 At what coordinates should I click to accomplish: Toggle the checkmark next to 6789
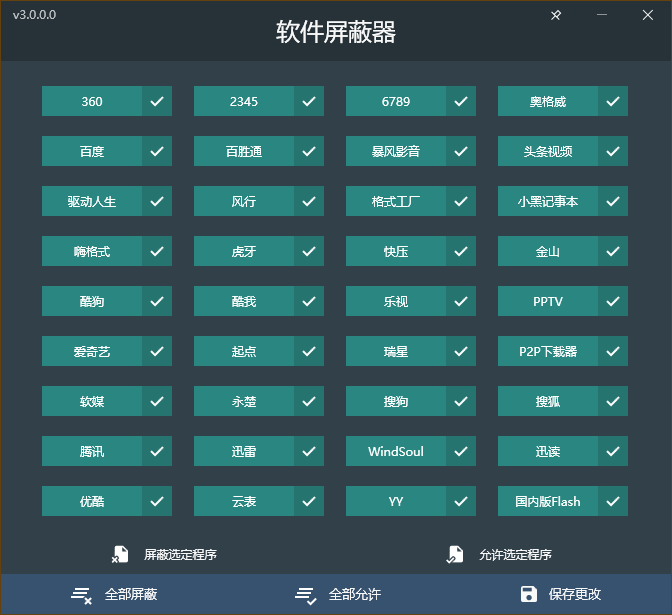point(461,101)
